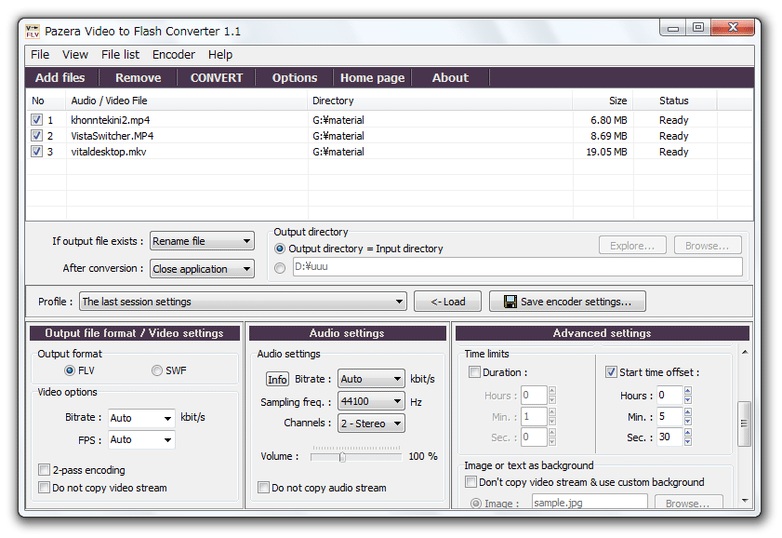Increase Start time offset Min. spinner

click(688, 412)
